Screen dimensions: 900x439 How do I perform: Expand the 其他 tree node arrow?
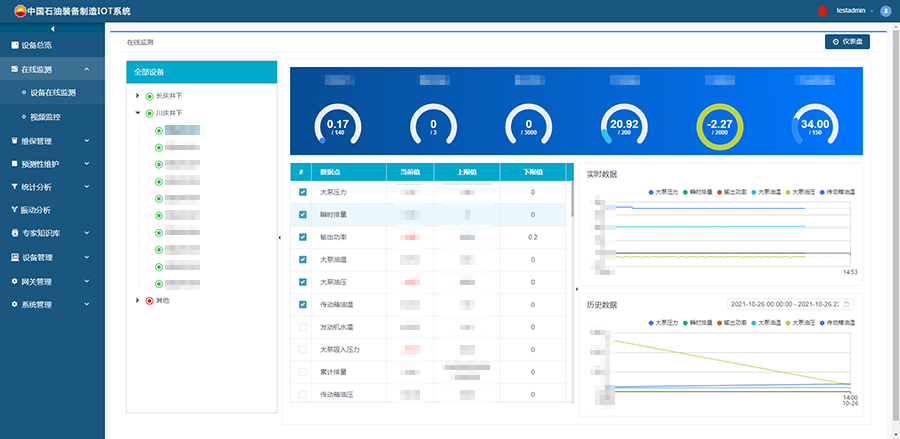(x=137, y=300)
